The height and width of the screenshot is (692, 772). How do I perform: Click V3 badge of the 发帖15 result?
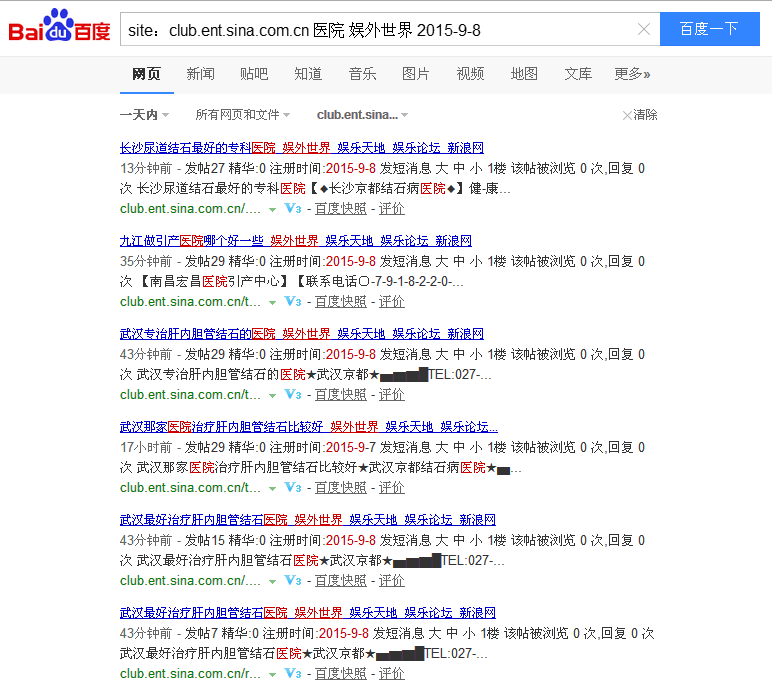coord(293,581)
